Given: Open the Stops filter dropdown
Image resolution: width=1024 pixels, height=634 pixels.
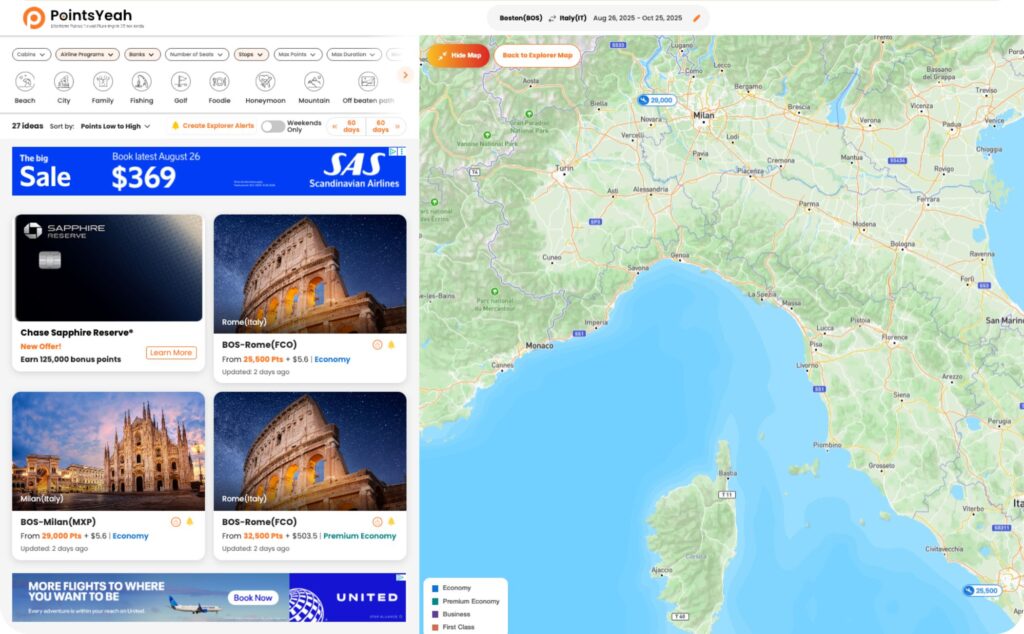Looking at the screenshot, I should click(251, 55).
